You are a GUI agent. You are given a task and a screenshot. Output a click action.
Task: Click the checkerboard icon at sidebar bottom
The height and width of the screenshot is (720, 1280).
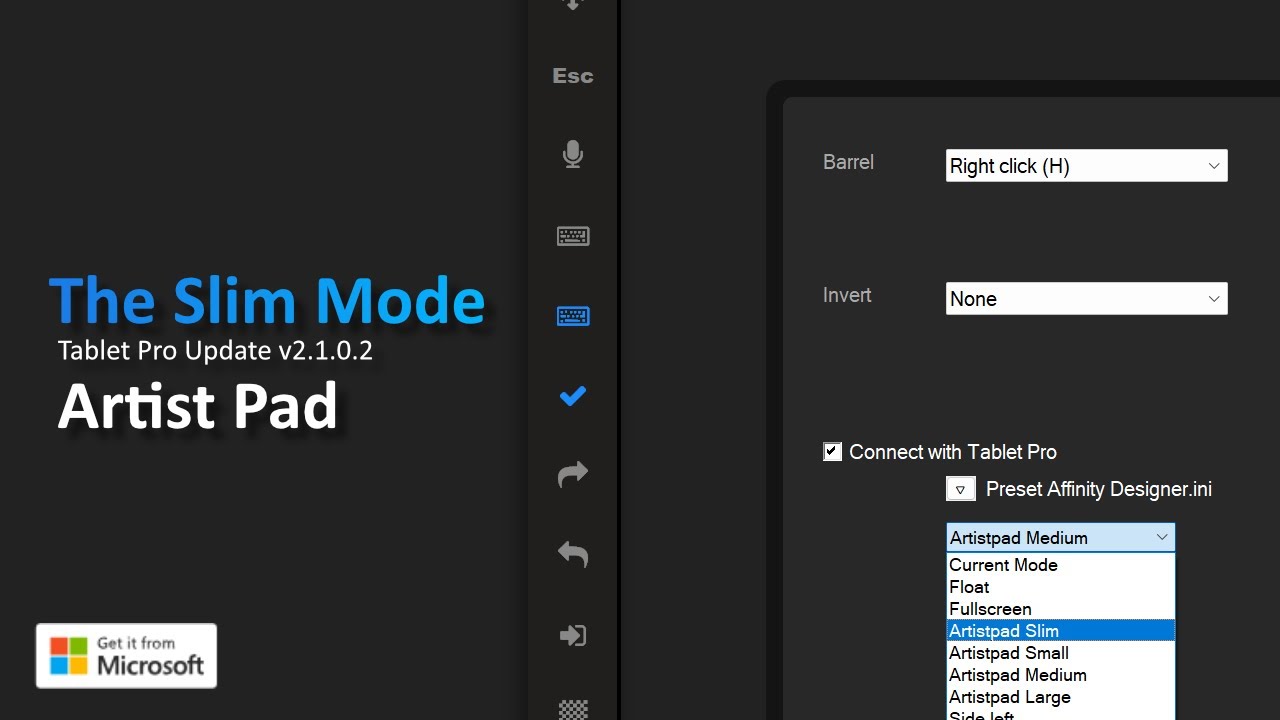pyautogui.click(x=573, y=708)
